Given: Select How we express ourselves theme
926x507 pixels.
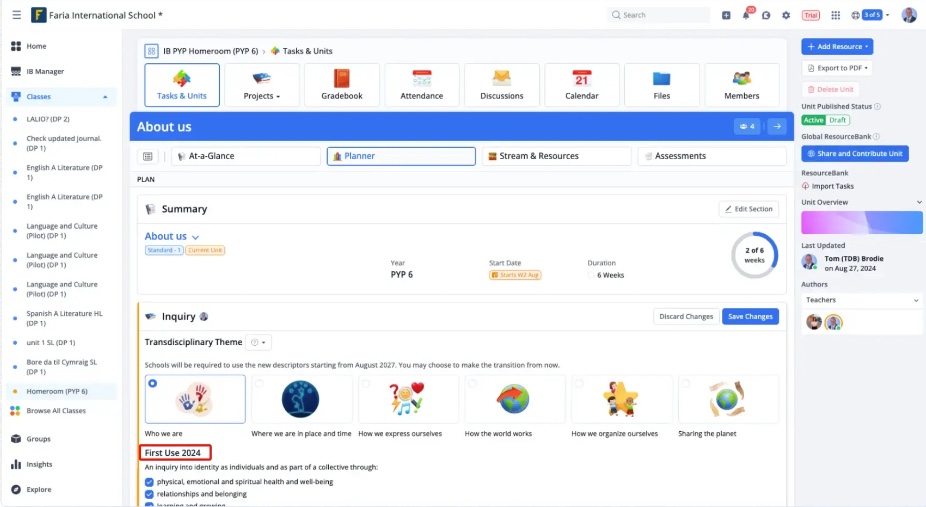Looking at the screenshot, I should pyautogui.click(x=408, y=399).
